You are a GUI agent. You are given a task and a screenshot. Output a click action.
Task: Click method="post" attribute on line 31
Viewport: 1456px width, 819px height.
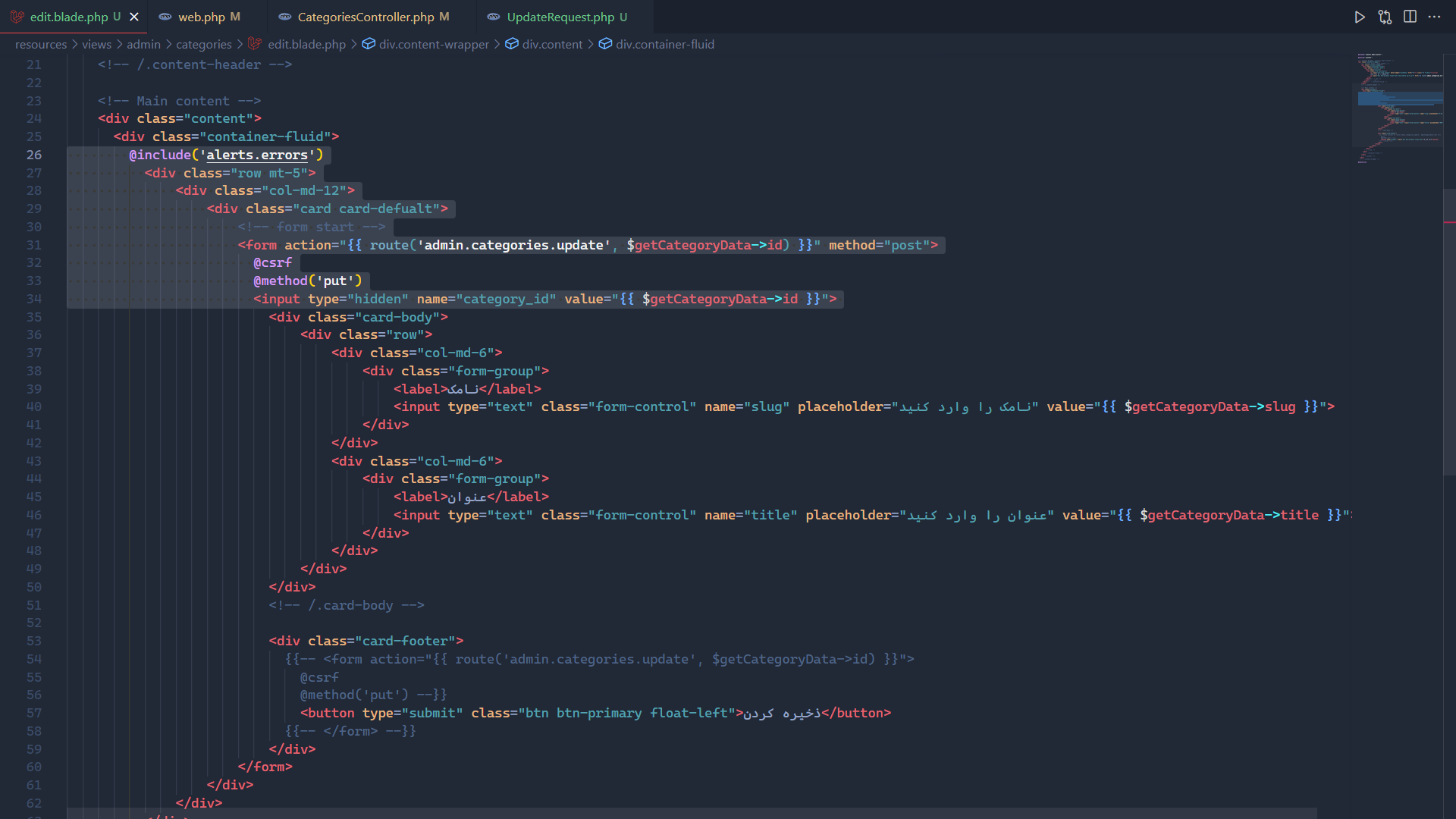pyautogui.click(x=879, y=245)
